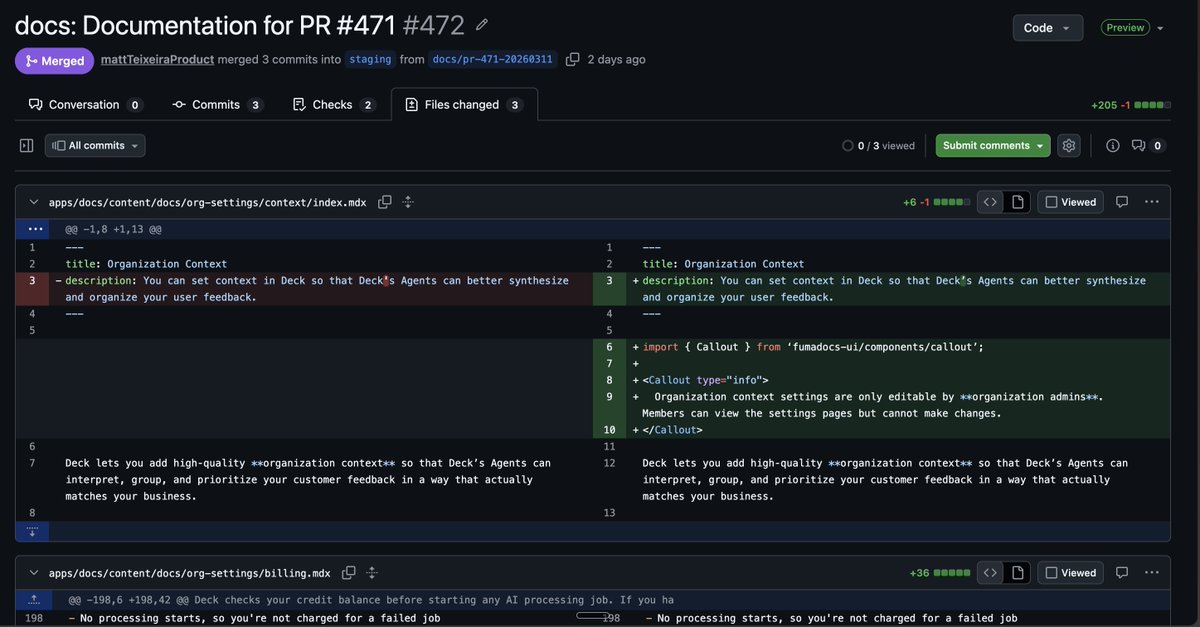
Task: Select the Files changed tab
Action: (x=464, y=105)
